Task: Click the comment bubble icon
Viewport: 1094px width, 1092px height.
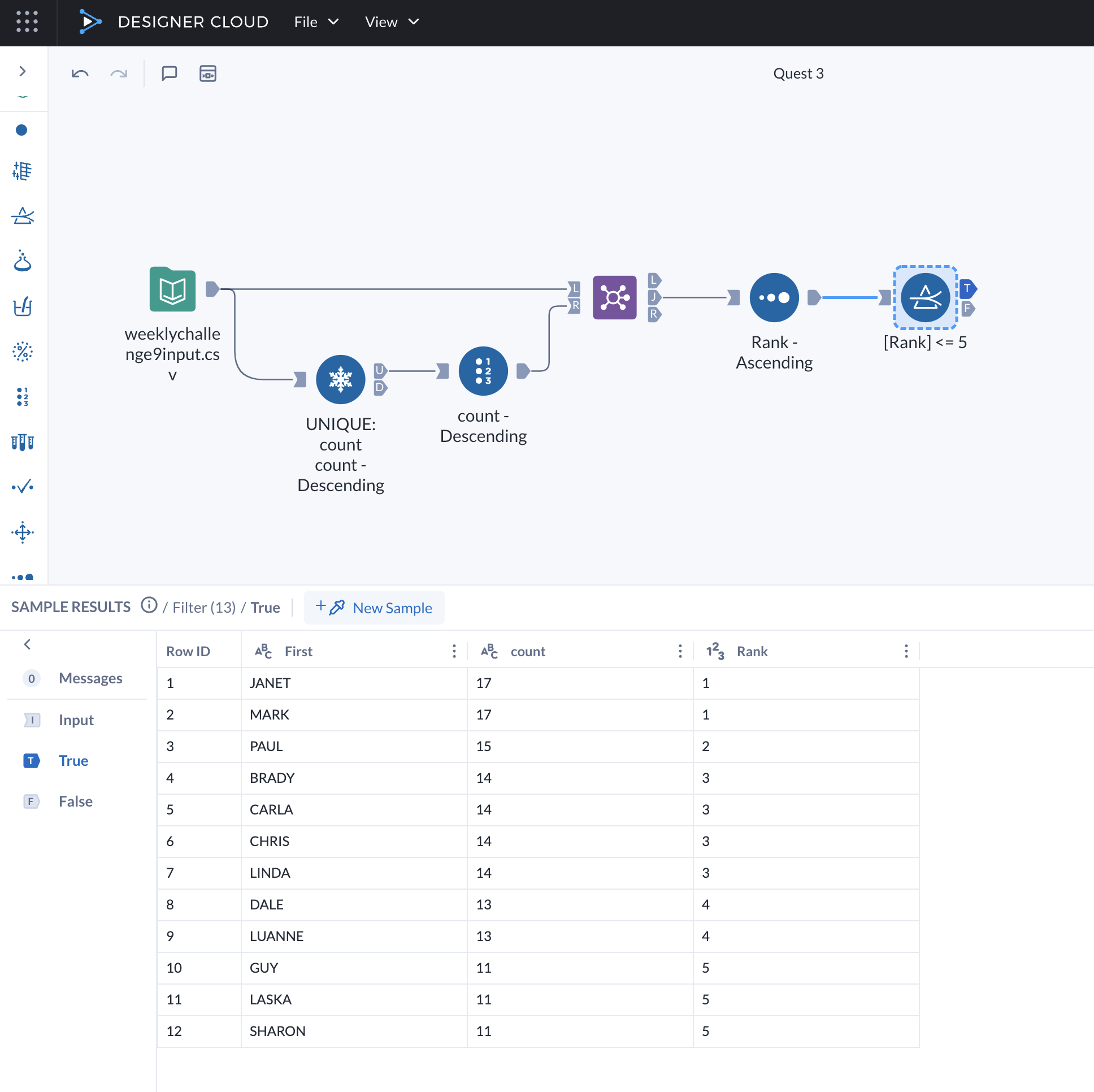Action: tap(170, 73)
